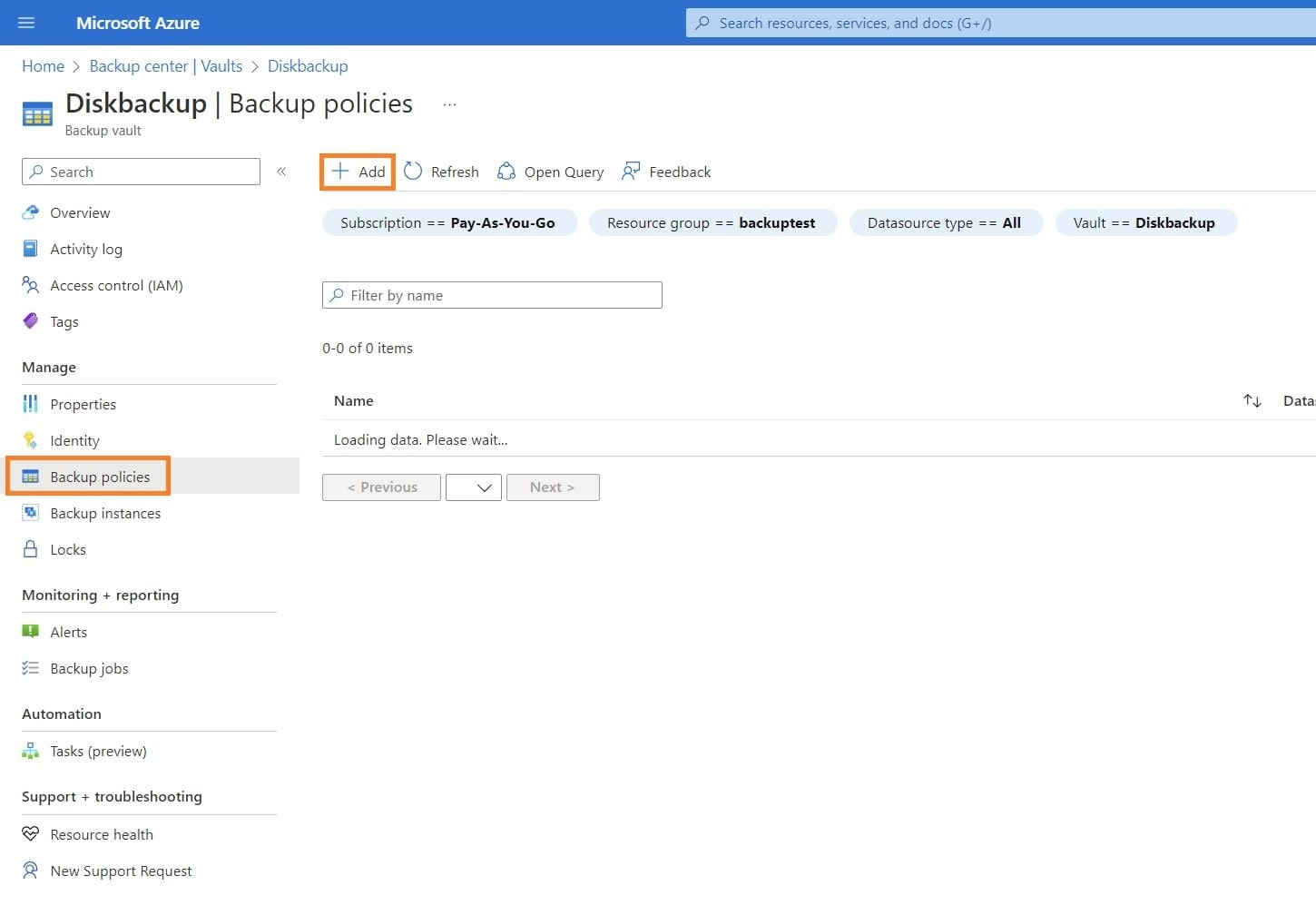Open Query icon in the toolbar

click(x=506, y=172)
